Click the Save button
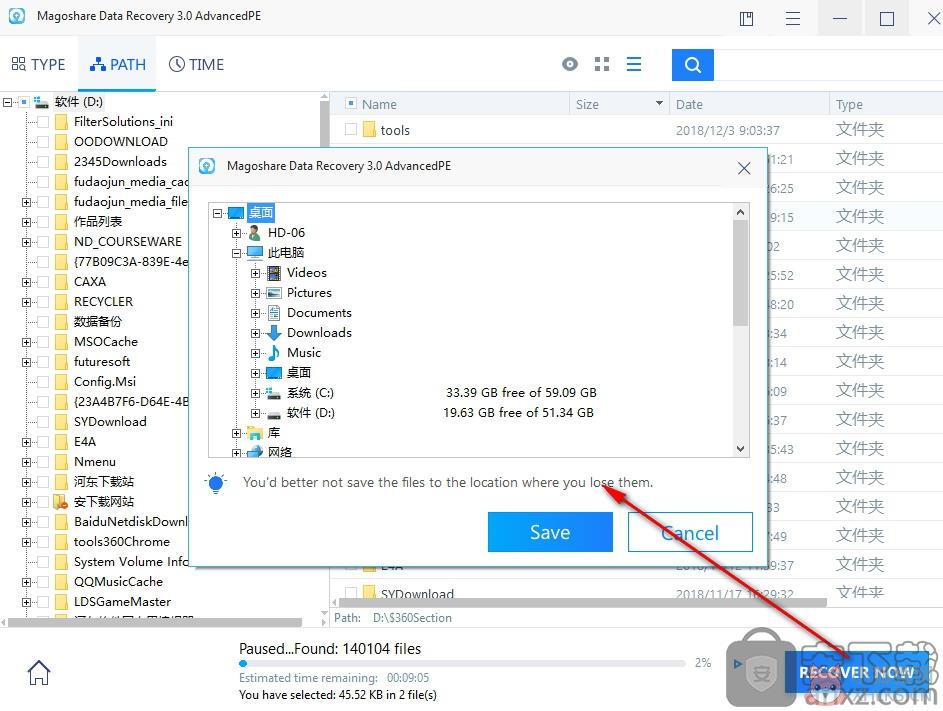Viewport: 943px width, 711px height. coord(550,532)
